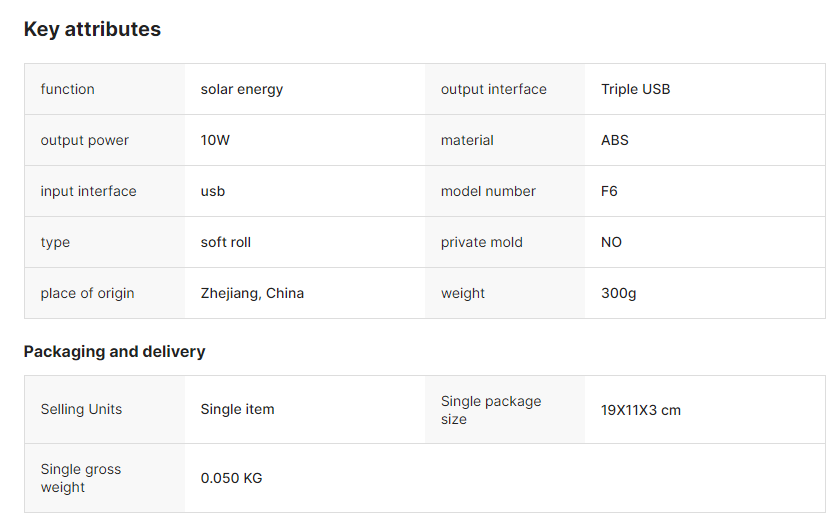The image size is (837, 525).
Task: Click the 'material' attribute label
Action: pos(467,140)
